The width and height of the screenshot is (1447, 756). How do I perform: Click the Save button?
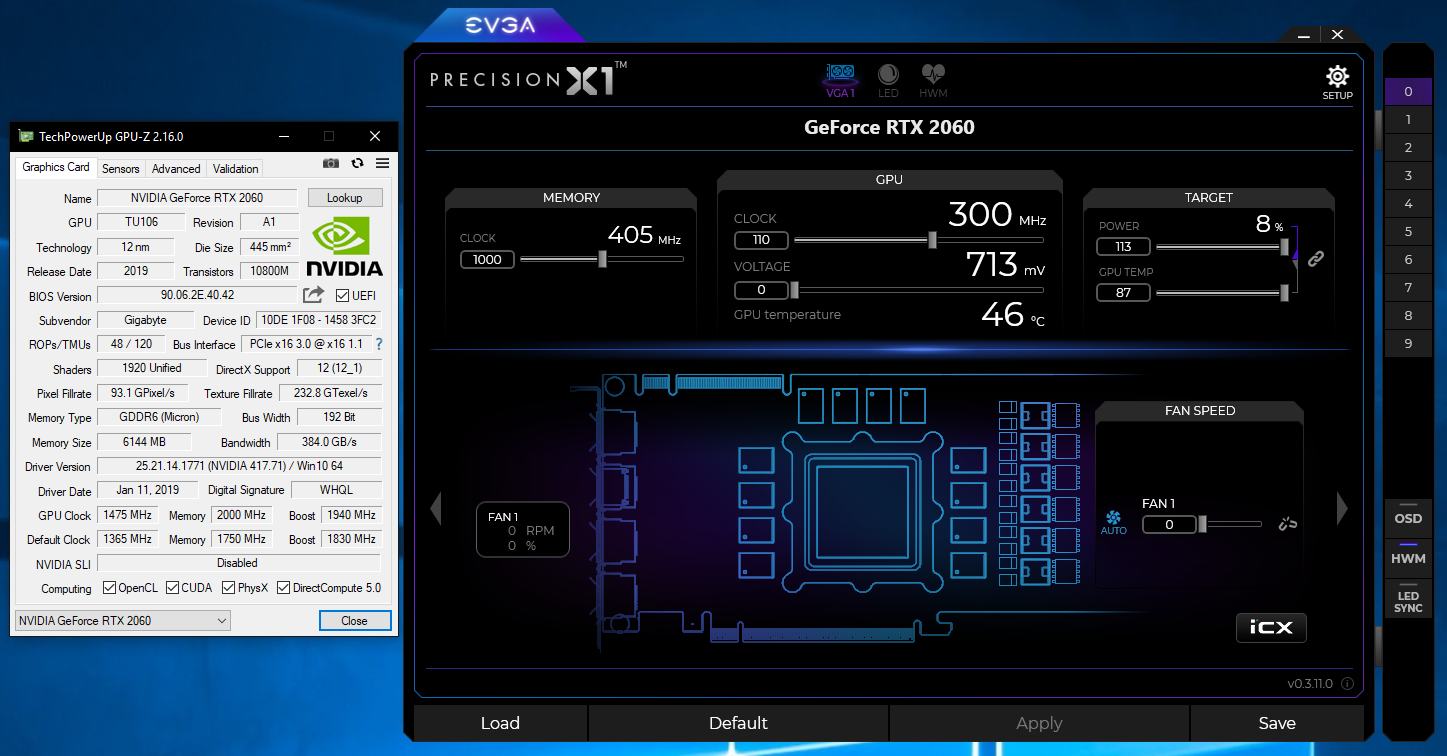coord(1277,723)
